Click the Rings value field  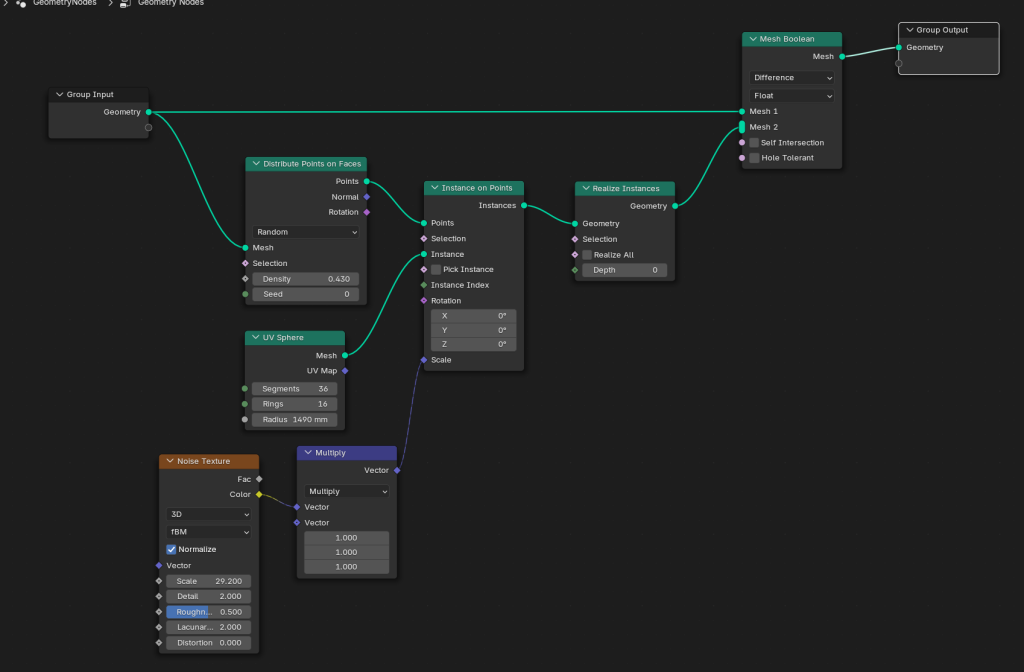pyautogui.click(x=295, y=404)
